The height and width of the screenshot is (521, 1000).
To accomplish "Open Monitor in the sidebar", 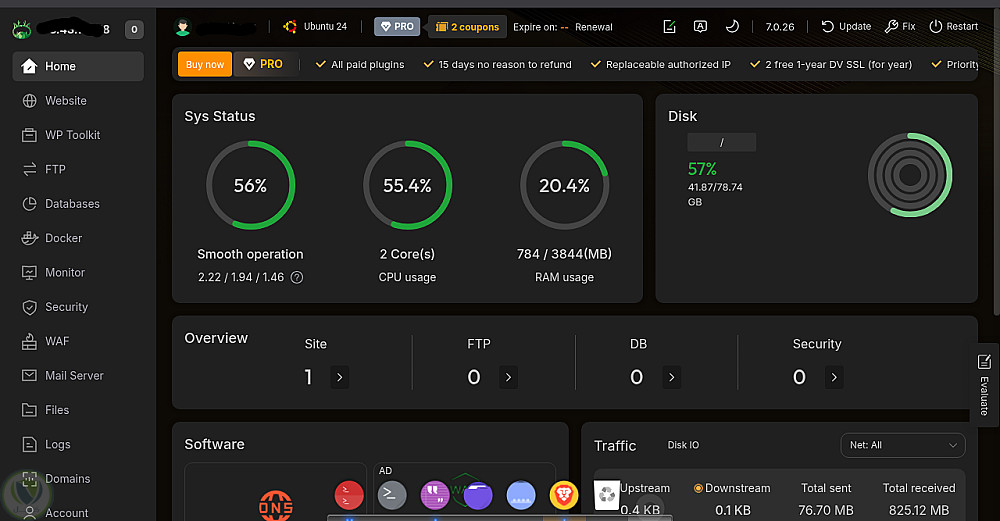I will (78, 272).
